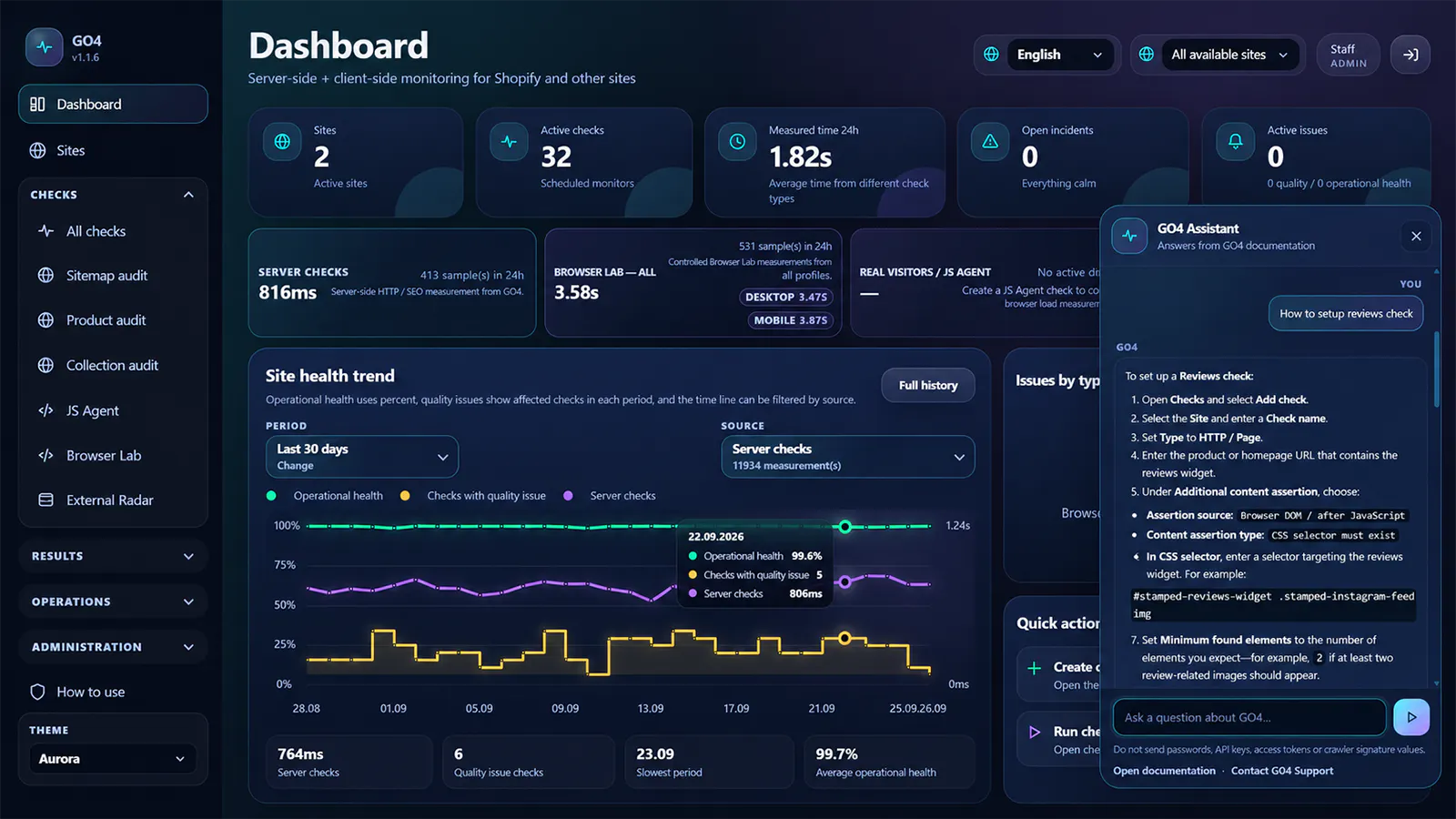Open Browser Lab in the sidebar
1456x819 pixels.
(113, 455)
